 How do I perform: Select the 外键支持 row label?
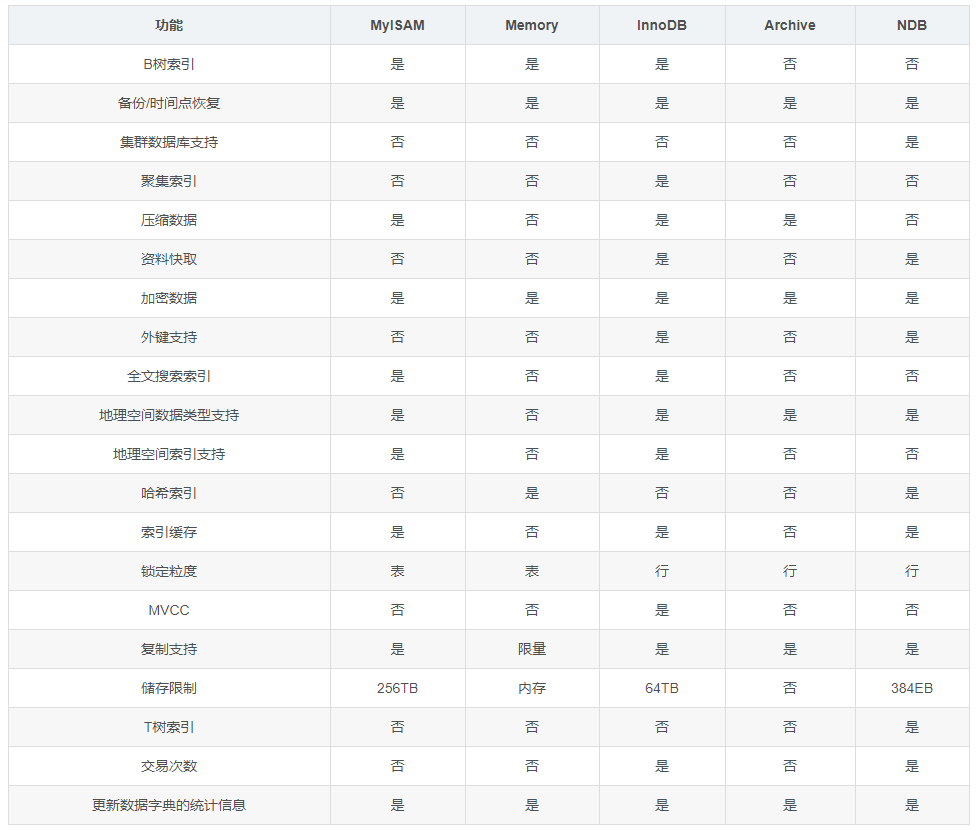tap(169, 337)
